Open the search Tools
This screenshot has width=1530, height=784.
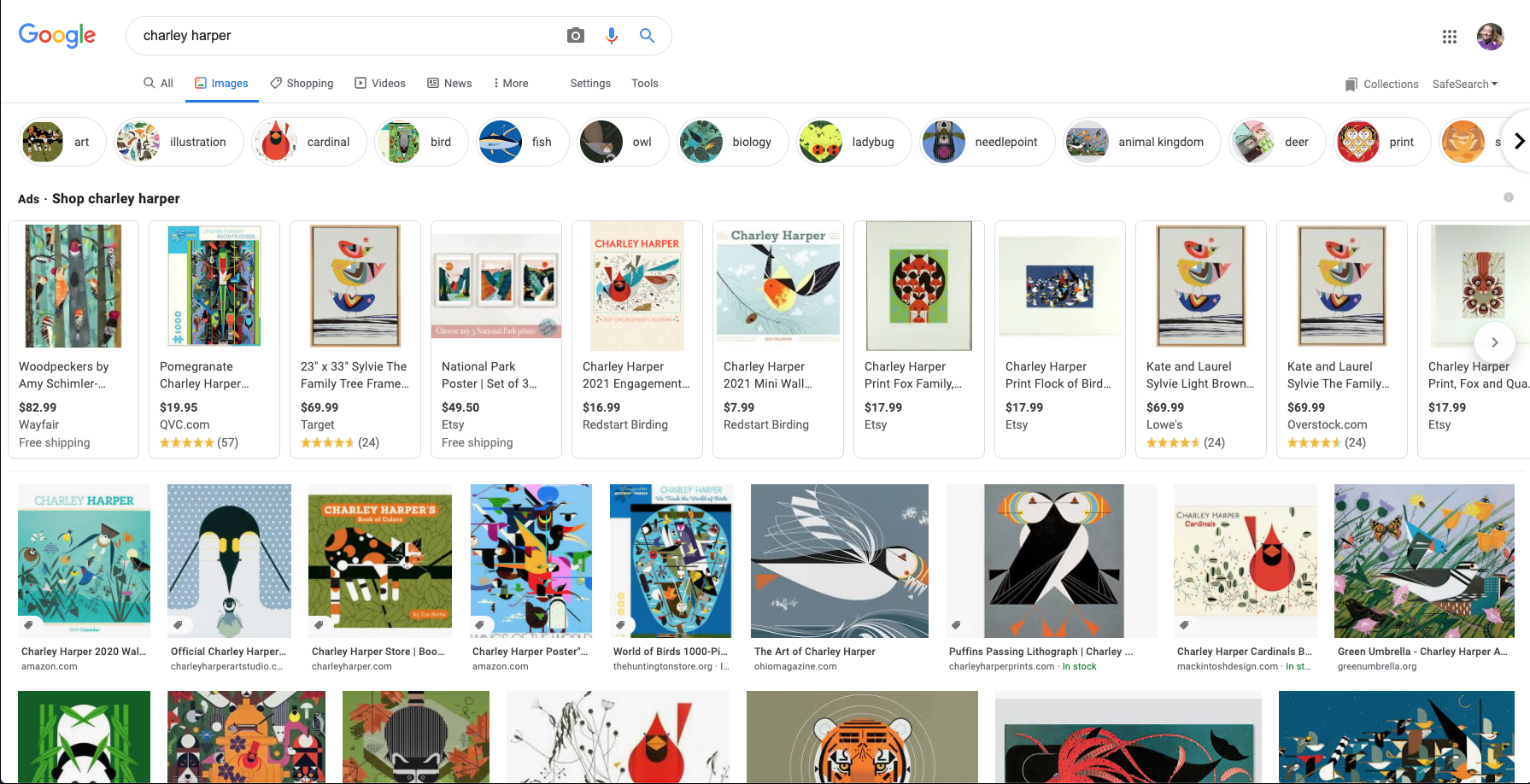(x=645, y=83)
